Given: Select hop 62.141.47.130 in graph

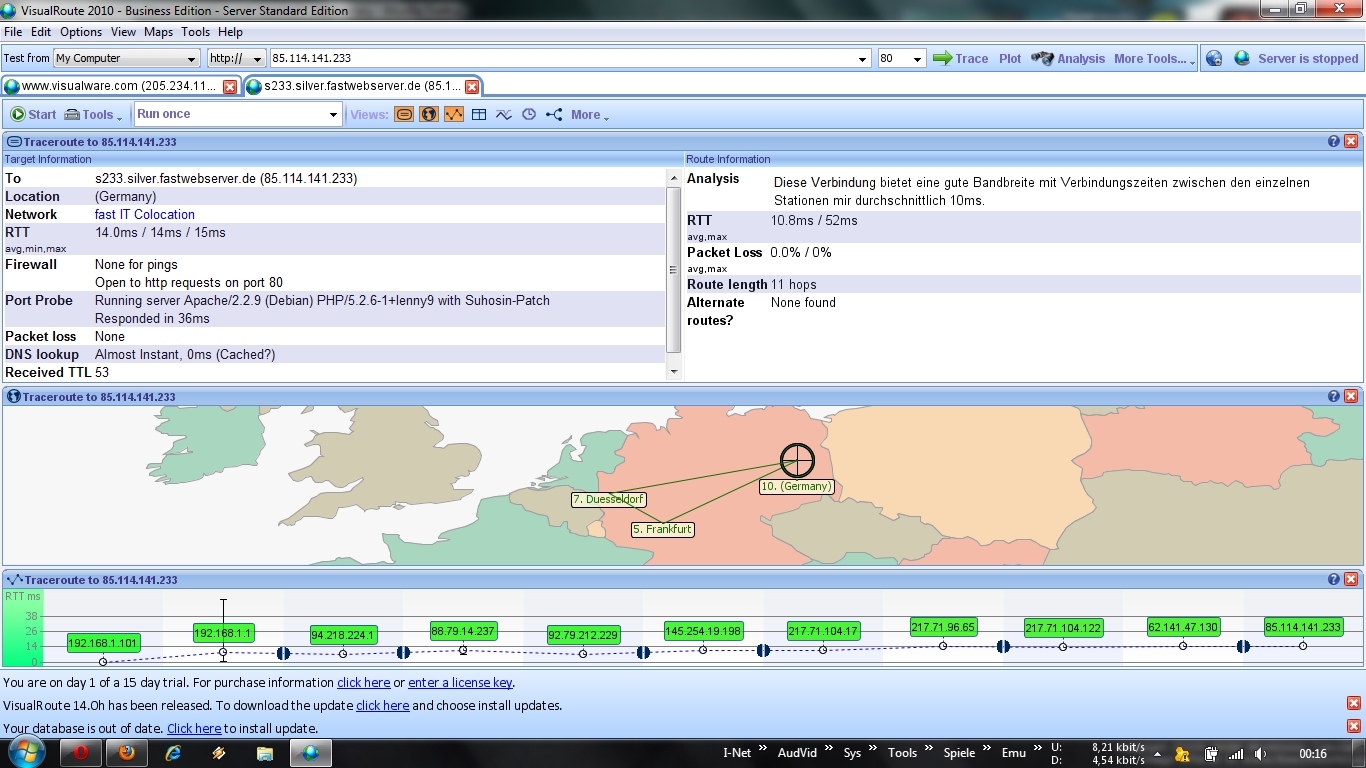Looking at the screenshot, I should (1183, 627).
